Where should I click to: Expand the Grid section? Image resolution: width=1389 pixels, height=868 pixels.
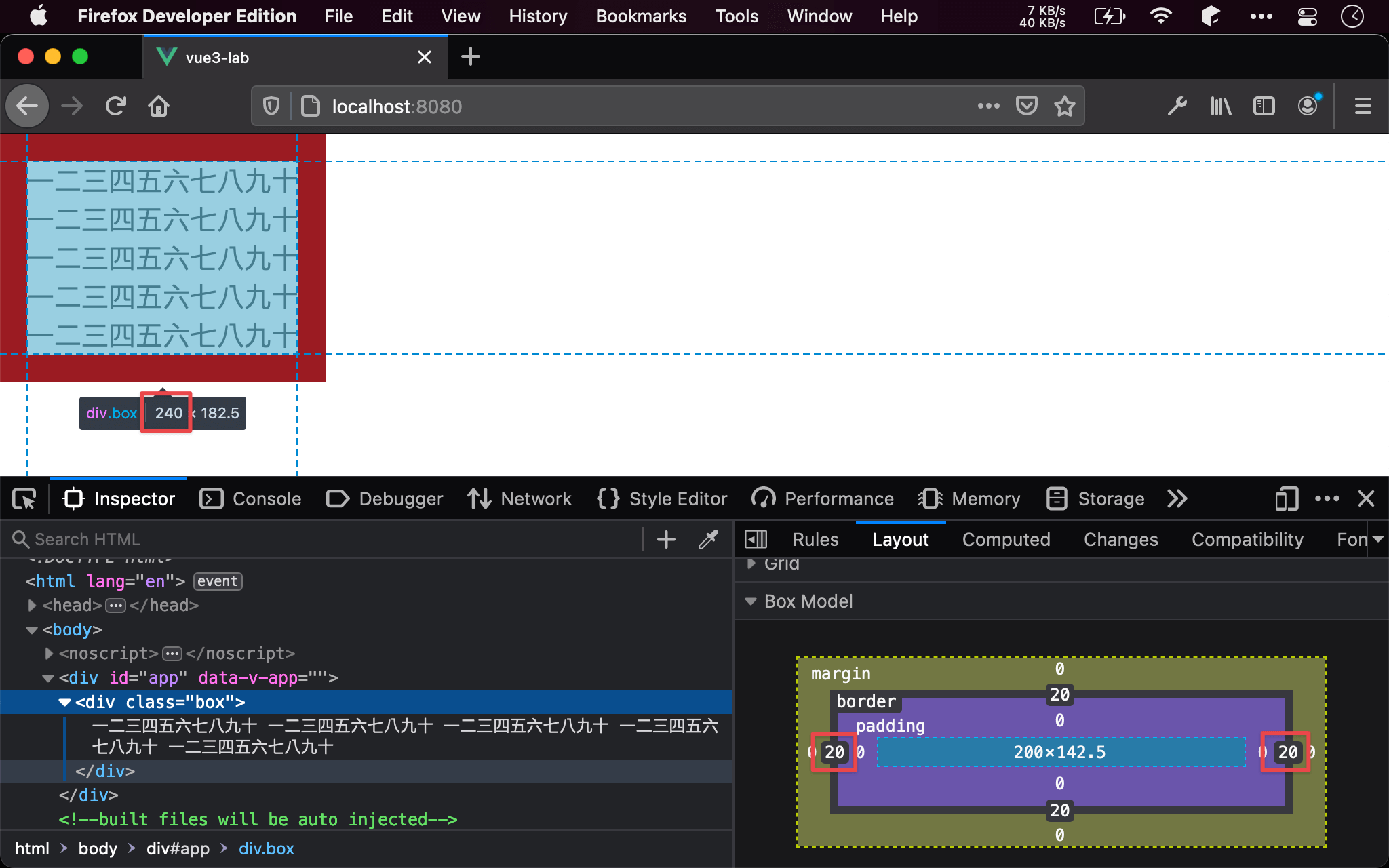[x=751, y=564]
